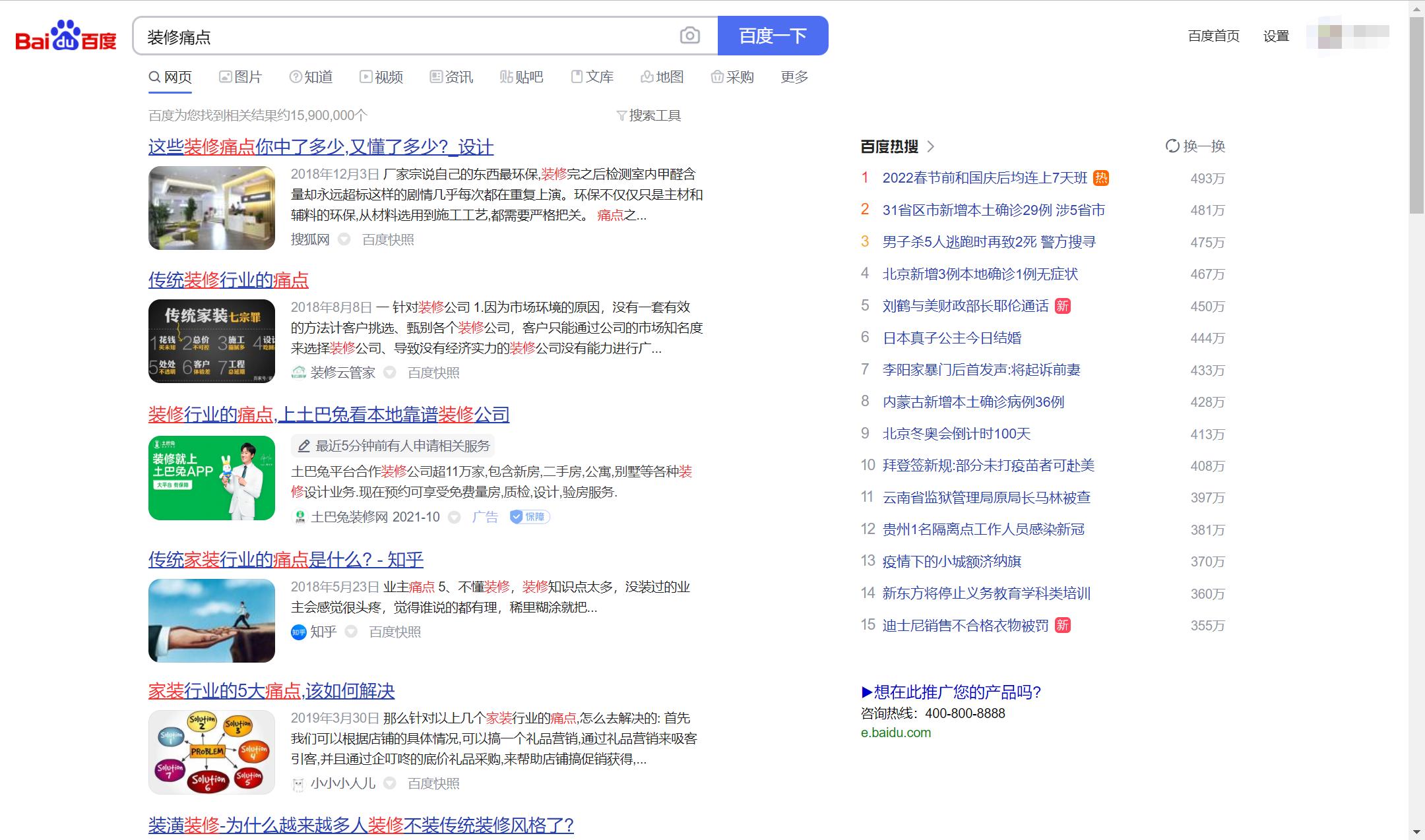Image resolution: width=1425 pixels, height=840 pixels.
Task: Open image search via camera icon
Action: (689, 36)
